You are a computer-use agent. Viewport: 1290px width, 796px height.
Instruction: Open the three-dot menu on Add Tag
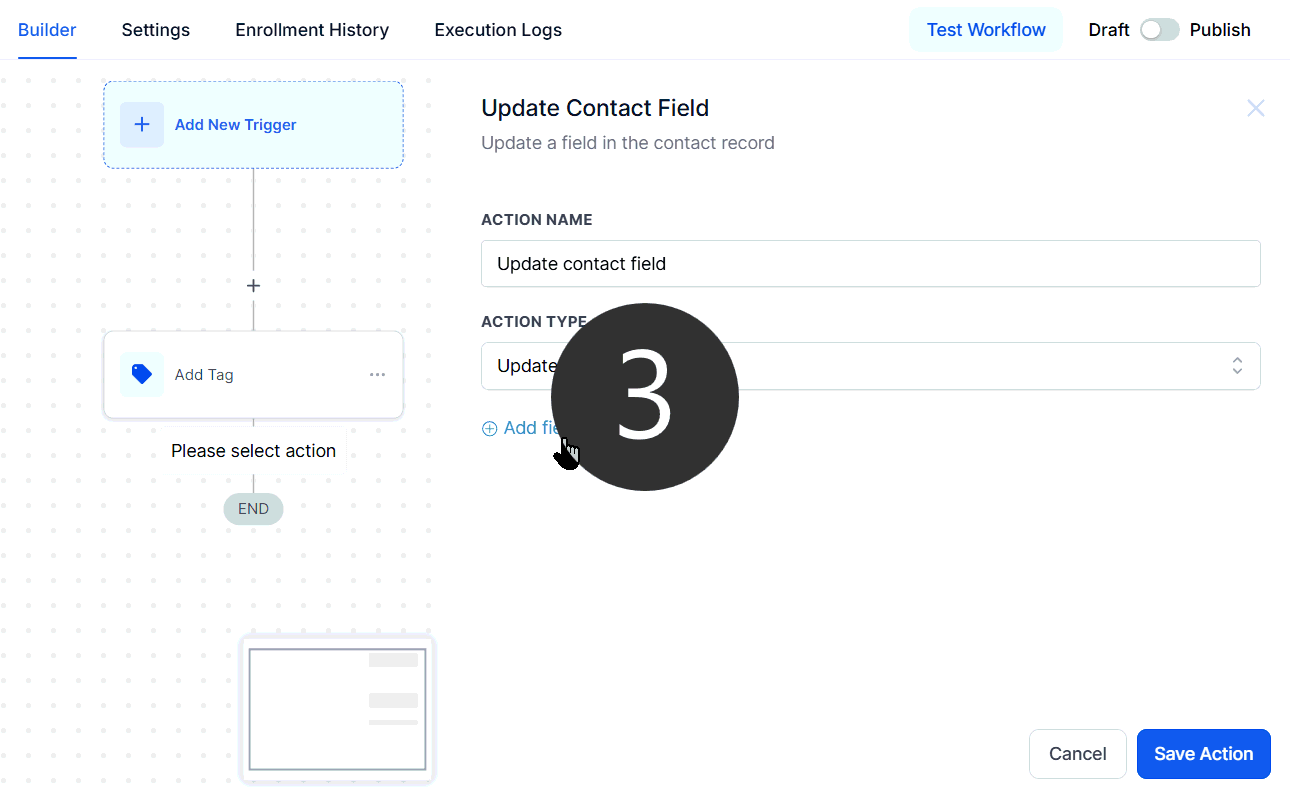(x=377, y=375)
